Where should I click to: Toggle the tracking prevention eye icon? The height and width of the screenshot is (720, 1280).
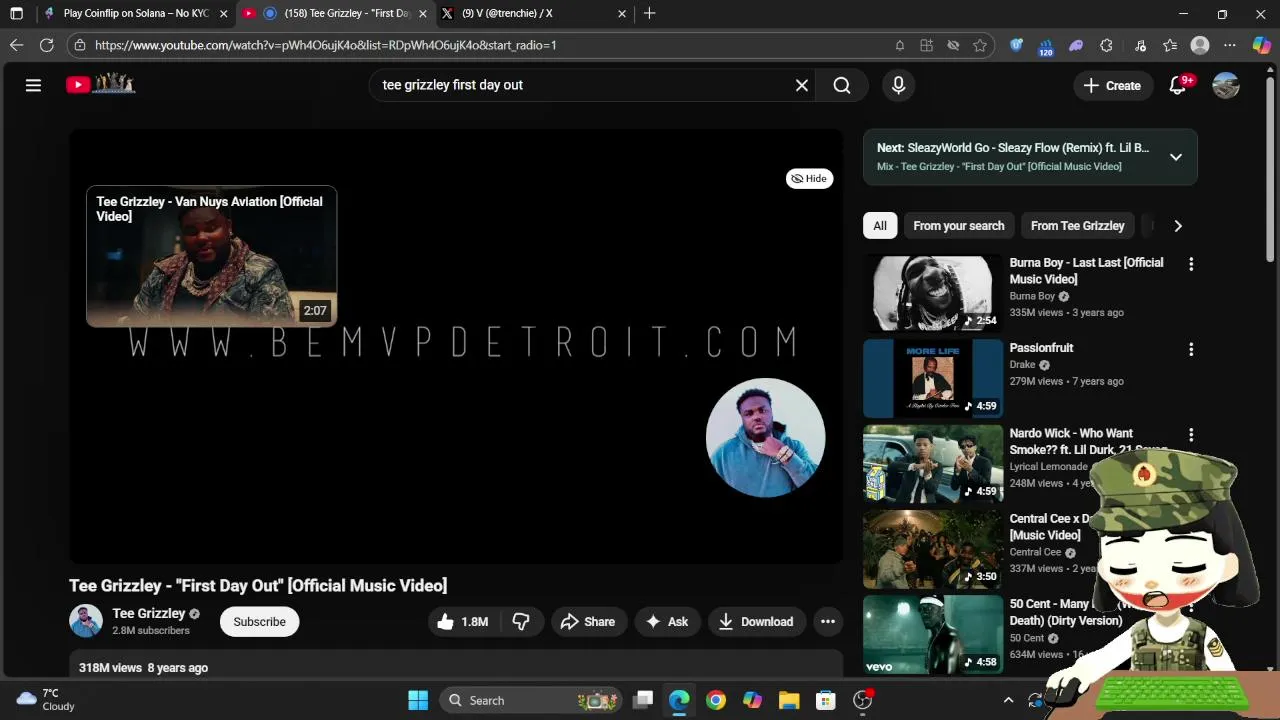(953, 45)
